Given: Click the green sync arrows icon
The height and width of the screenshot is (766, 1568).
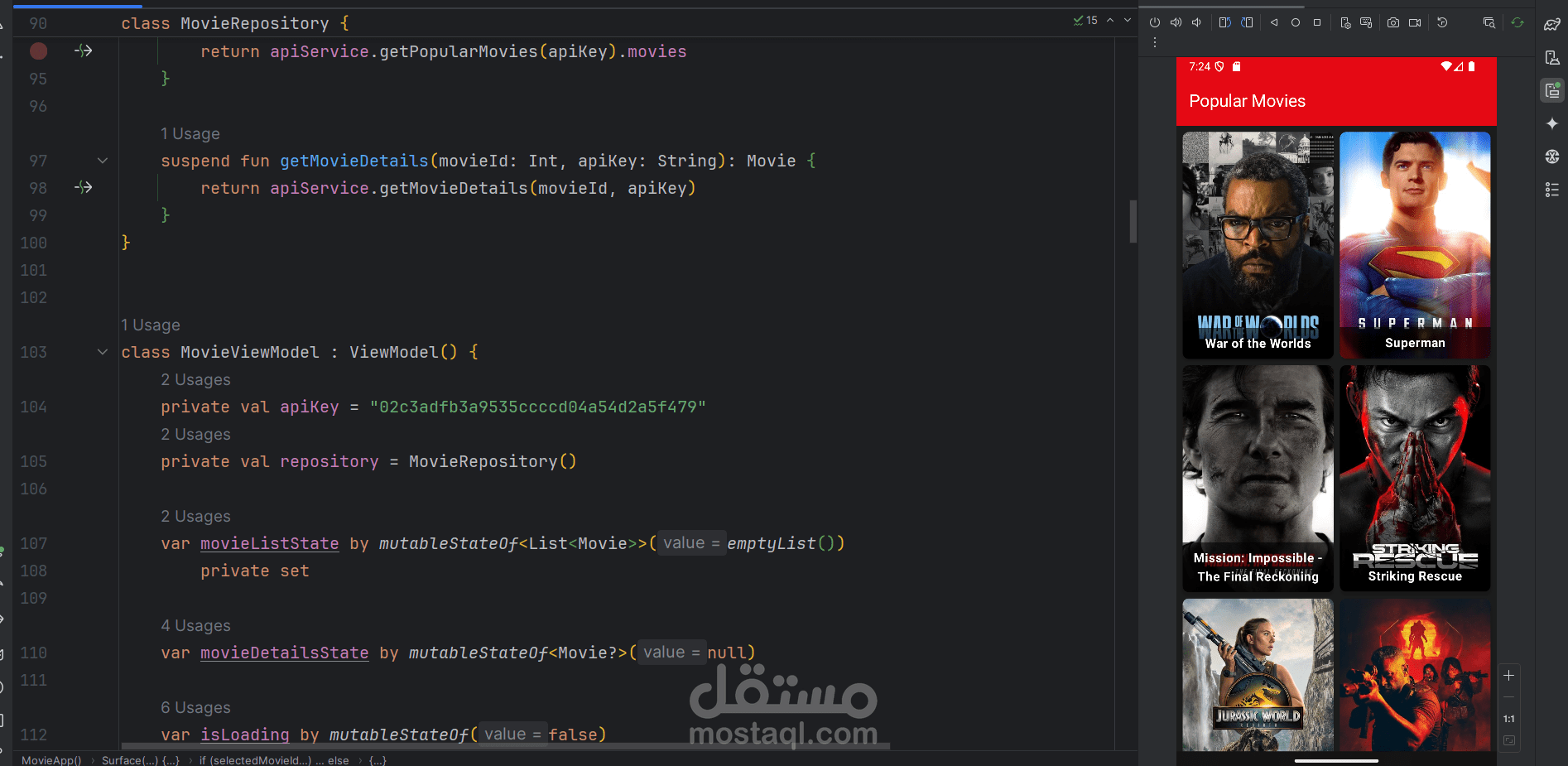Looking at the screenshot, I should click(1517, 22).
